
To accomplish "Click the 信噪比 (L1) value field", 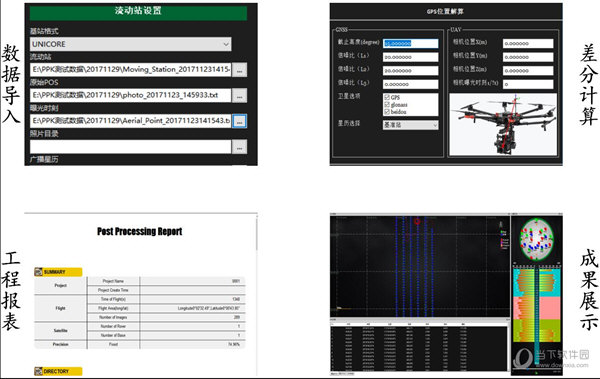I will click(411, 57).
